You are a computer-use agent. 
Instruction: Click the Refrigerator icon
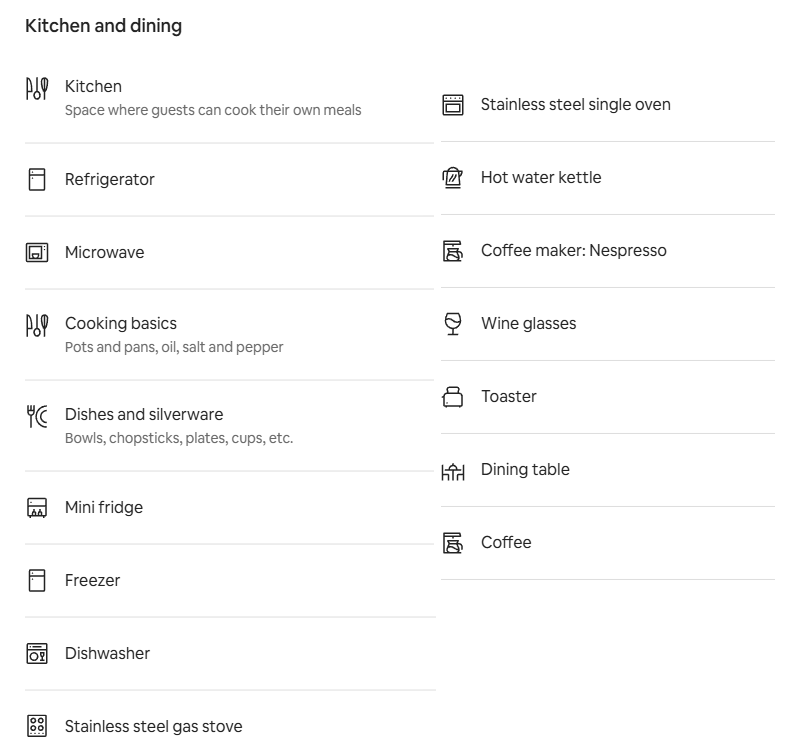[x=37, y=180]
